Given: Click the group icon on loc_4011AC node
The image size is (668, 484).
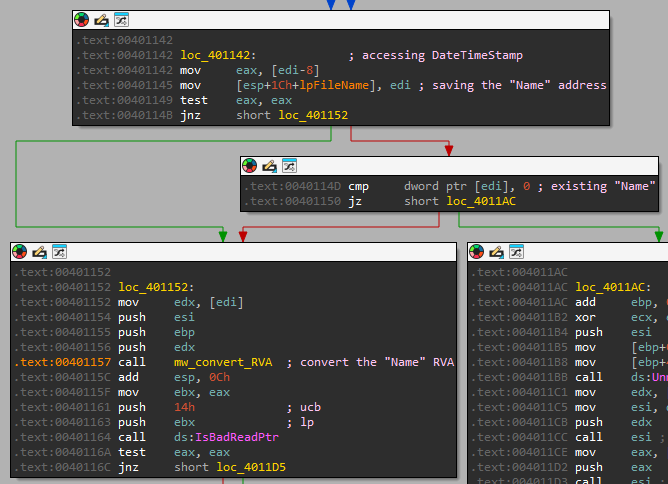Looking at the screenshot, I should 516,252.
